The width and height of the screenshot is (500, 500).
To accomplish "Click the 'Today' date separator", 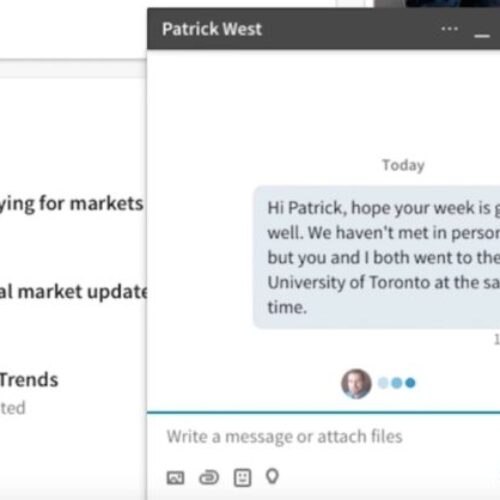I will pyautogui.click(x=403, y=165).
